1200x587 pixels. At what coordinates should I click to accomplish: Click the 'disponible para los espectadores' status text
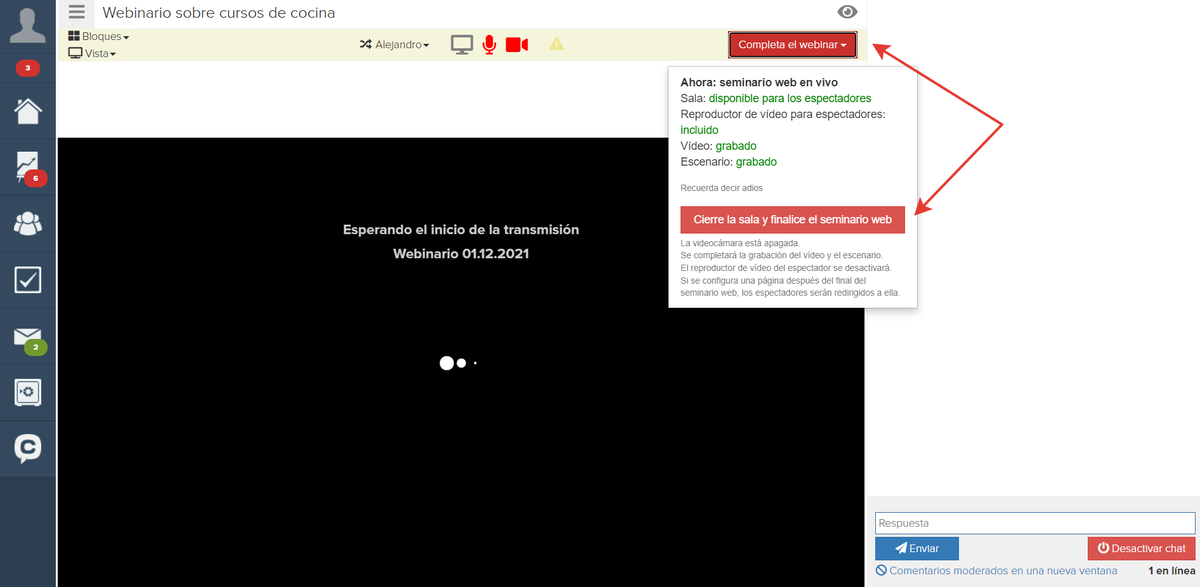coord(790,98)
